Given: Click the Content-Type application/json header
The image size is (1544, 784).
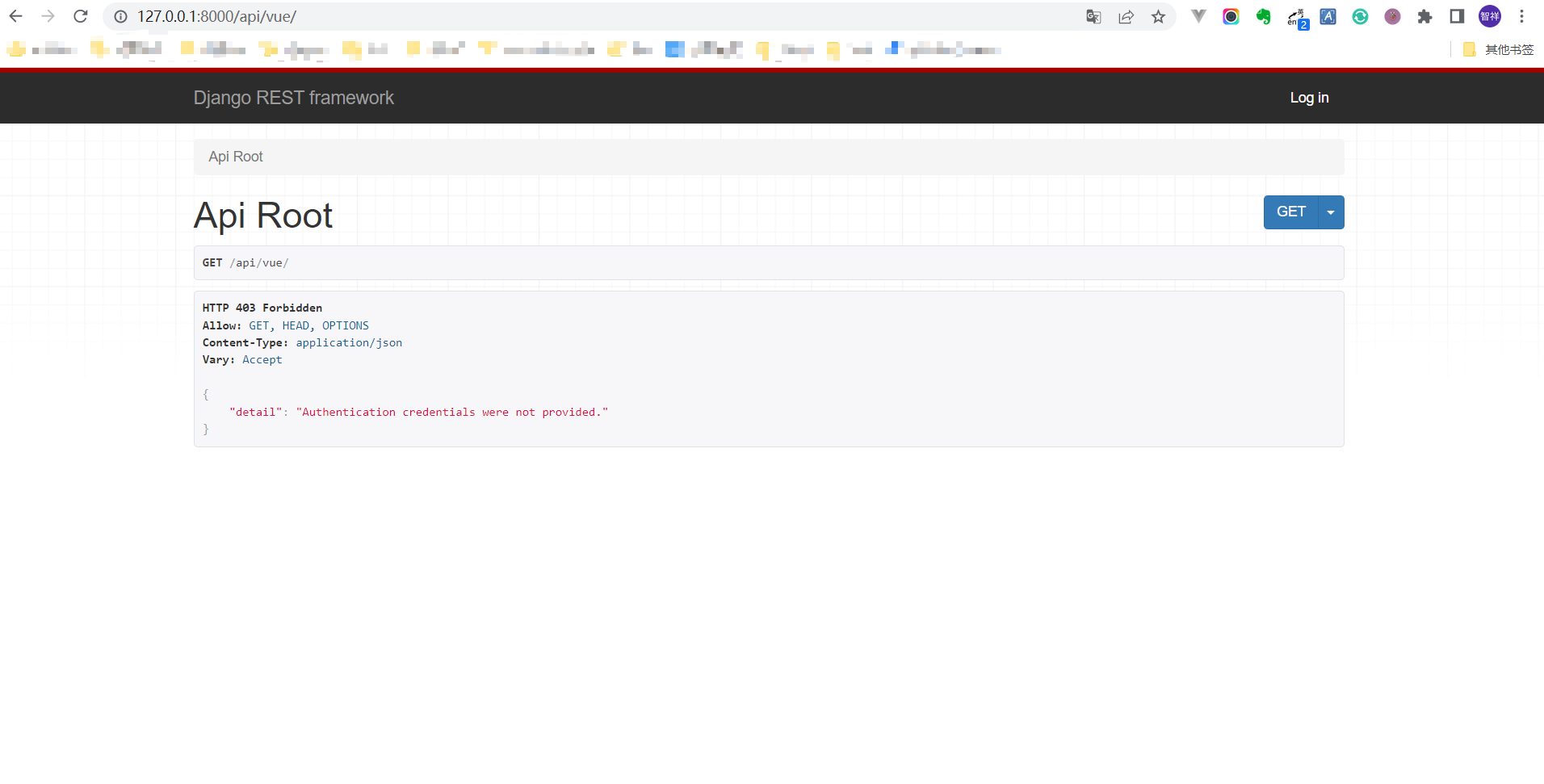Looking at the screenshot, I should click(x=302, y=342).
